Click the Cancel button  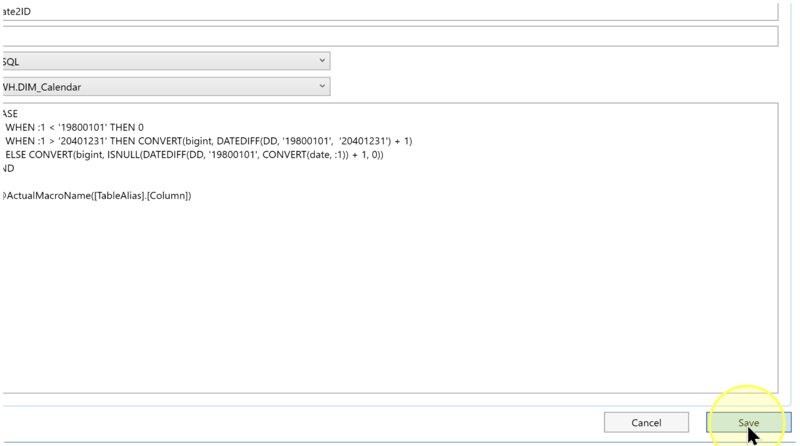(646, 423)
